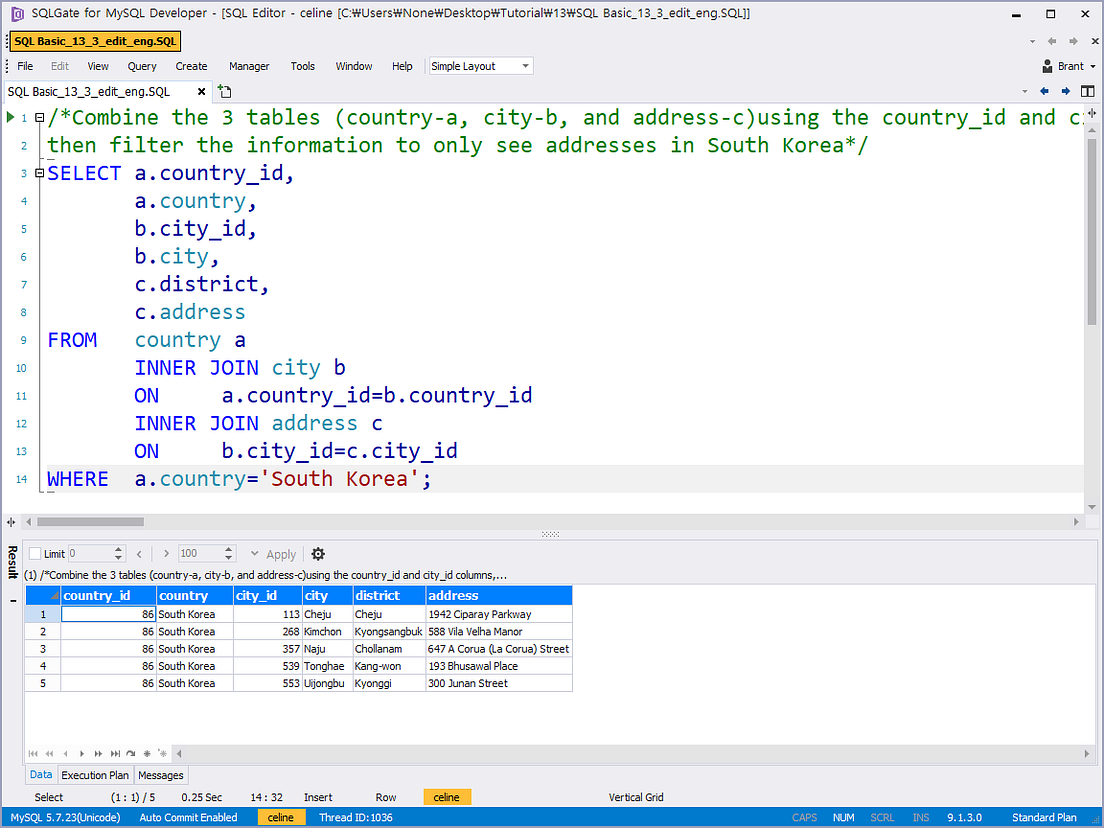Screen dimensions: 1104x828
Task: Increase the fetch count with the 100 spinner up arrow
Action: point(230,549)
